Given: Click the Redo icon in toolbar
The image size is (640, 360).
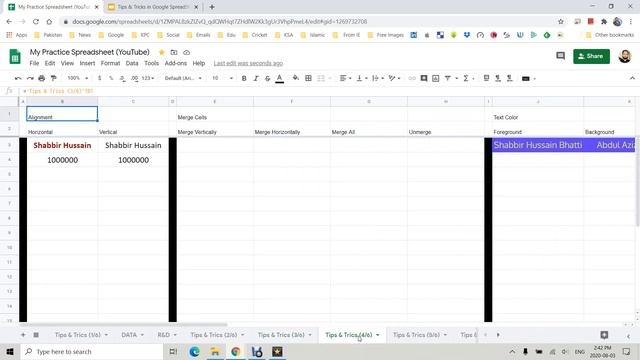Looking at the screenshot, I should click(30, 78).
